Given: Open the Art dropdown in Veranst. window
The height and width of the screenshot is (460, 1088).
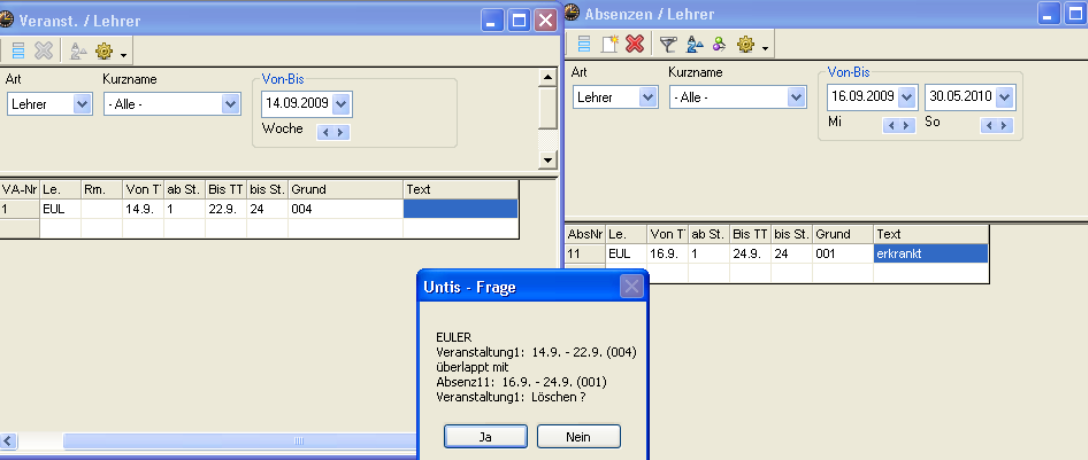Looking at the screenshot, I should click(x=82, y=104).
